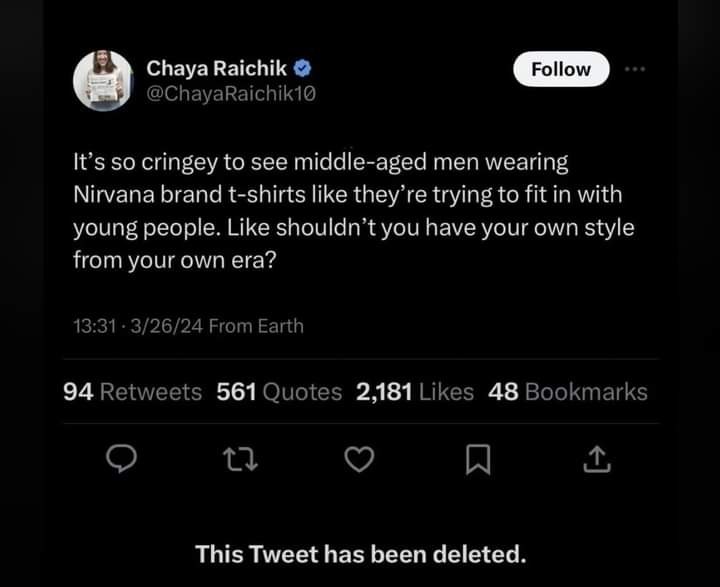
Task: Follow the Chaya Raichik account
Action: [x=561, y=69]
